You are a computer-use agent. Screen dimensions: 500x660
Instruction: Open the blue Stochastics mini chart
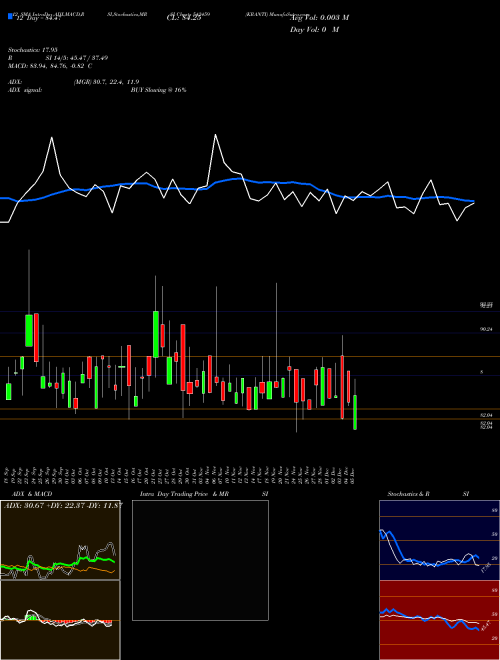439,540
